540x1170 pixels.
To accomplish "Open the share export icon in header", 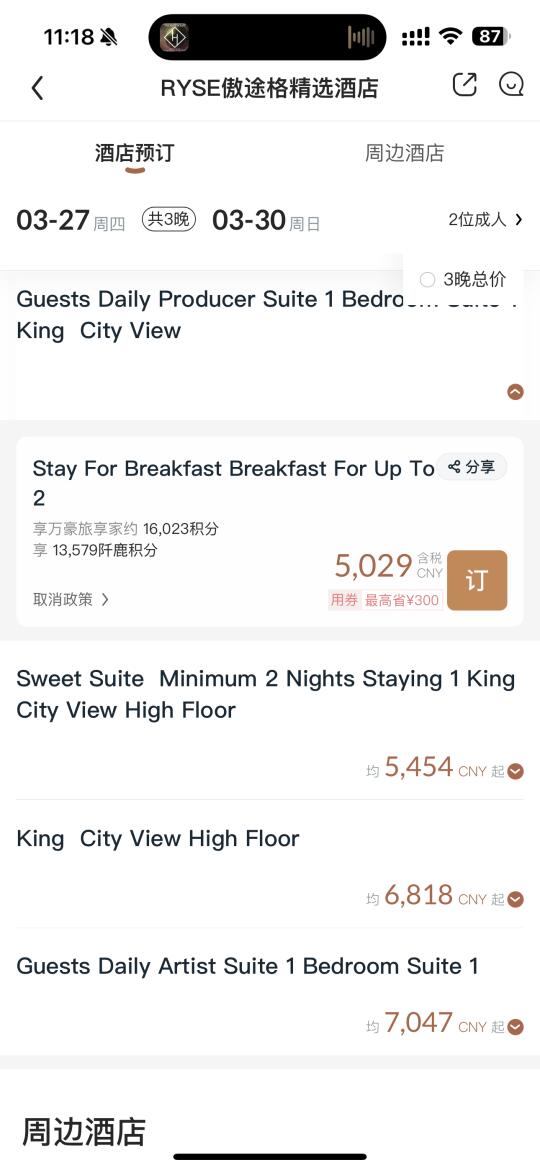I will tap(465, 84).
